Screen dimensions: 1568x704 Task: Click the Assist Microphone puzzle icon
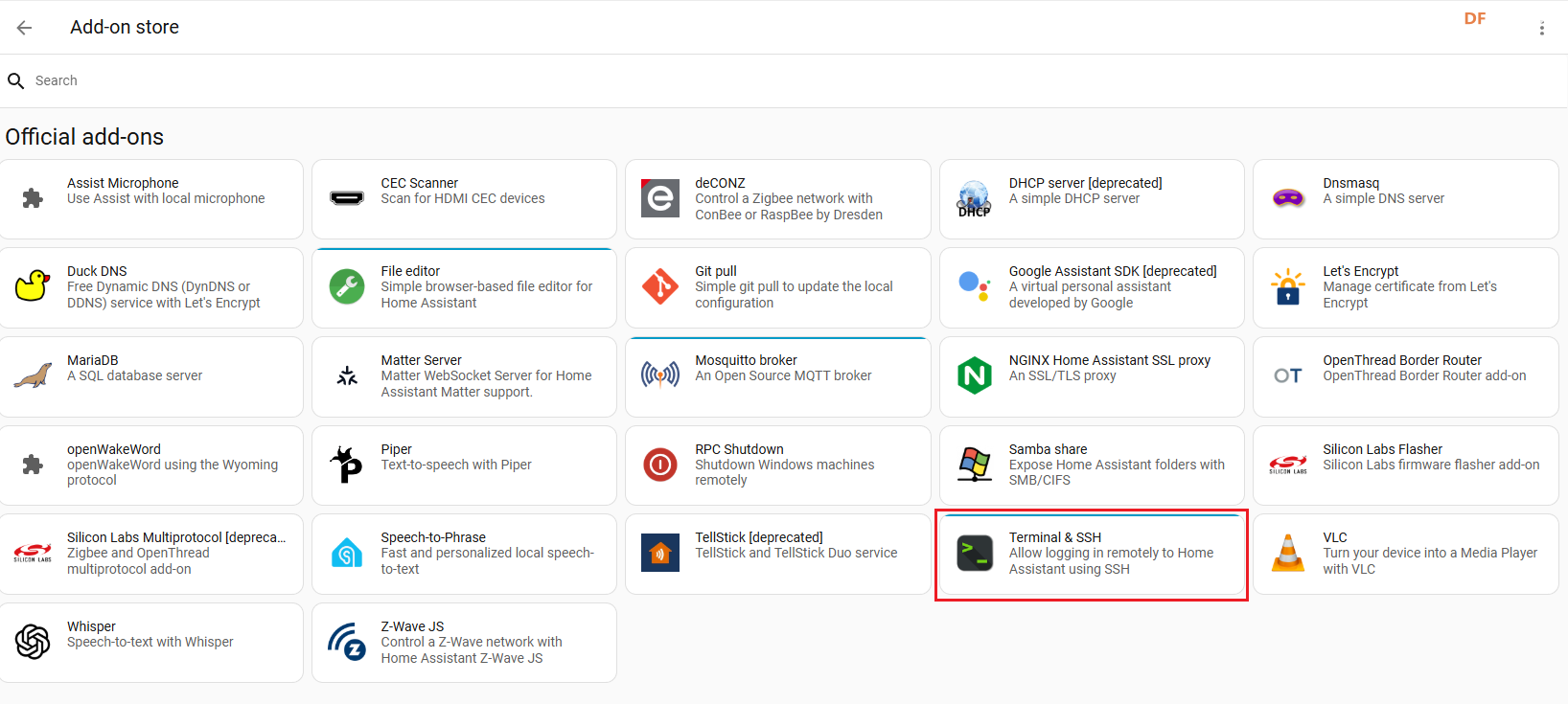33,198
